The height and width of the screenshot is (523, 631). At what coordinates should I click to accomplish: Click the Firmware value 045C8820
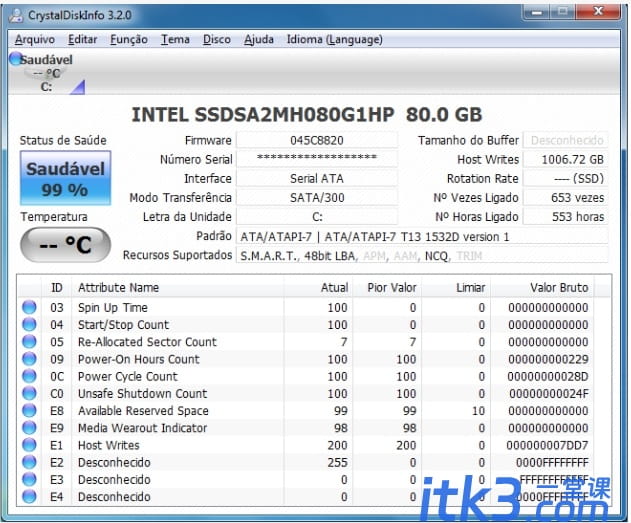coord(317,140)
